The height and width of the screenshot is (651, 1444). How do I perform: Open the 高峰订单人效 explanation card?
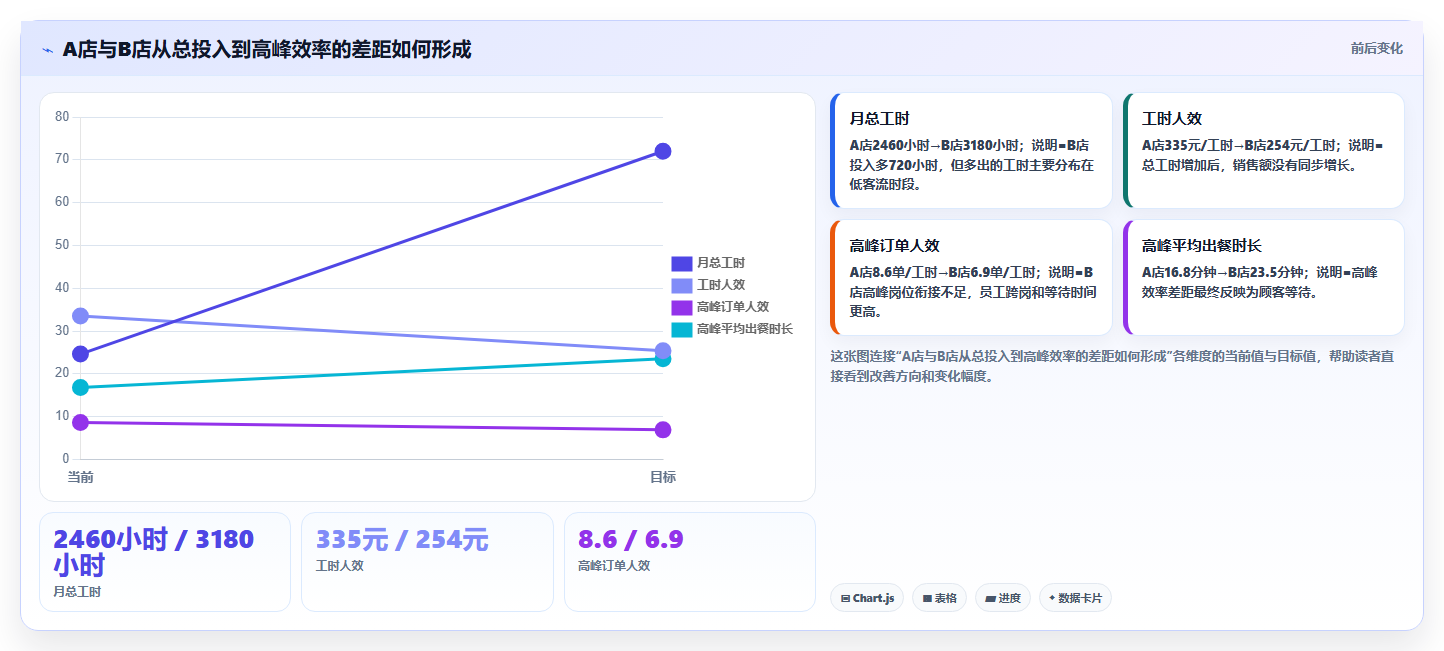pyautogui.click(x=971, y=277)
